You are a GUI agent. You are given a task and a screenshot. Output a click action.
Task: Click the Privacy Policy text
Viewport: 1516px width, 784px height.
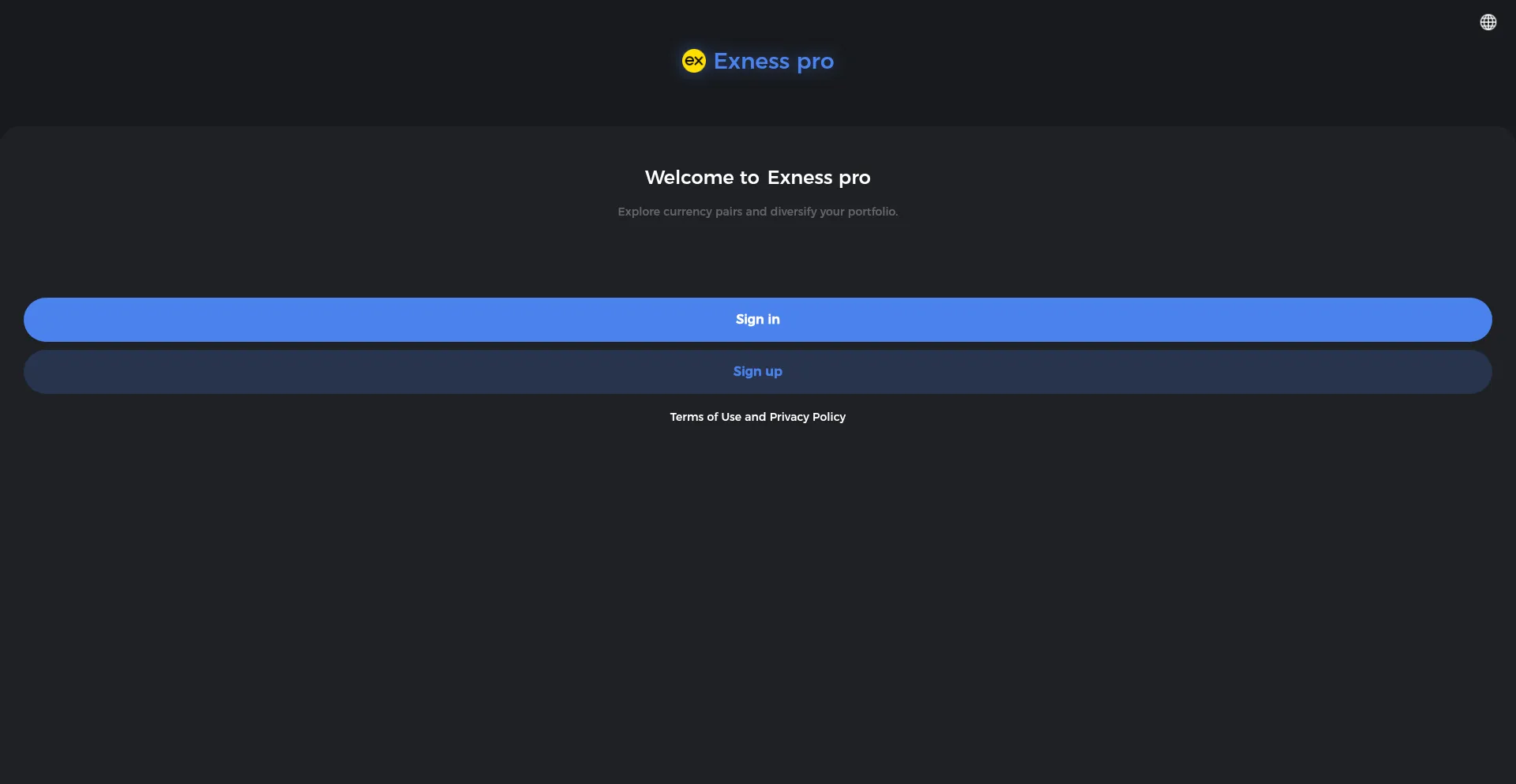click(x=807, y=417)
